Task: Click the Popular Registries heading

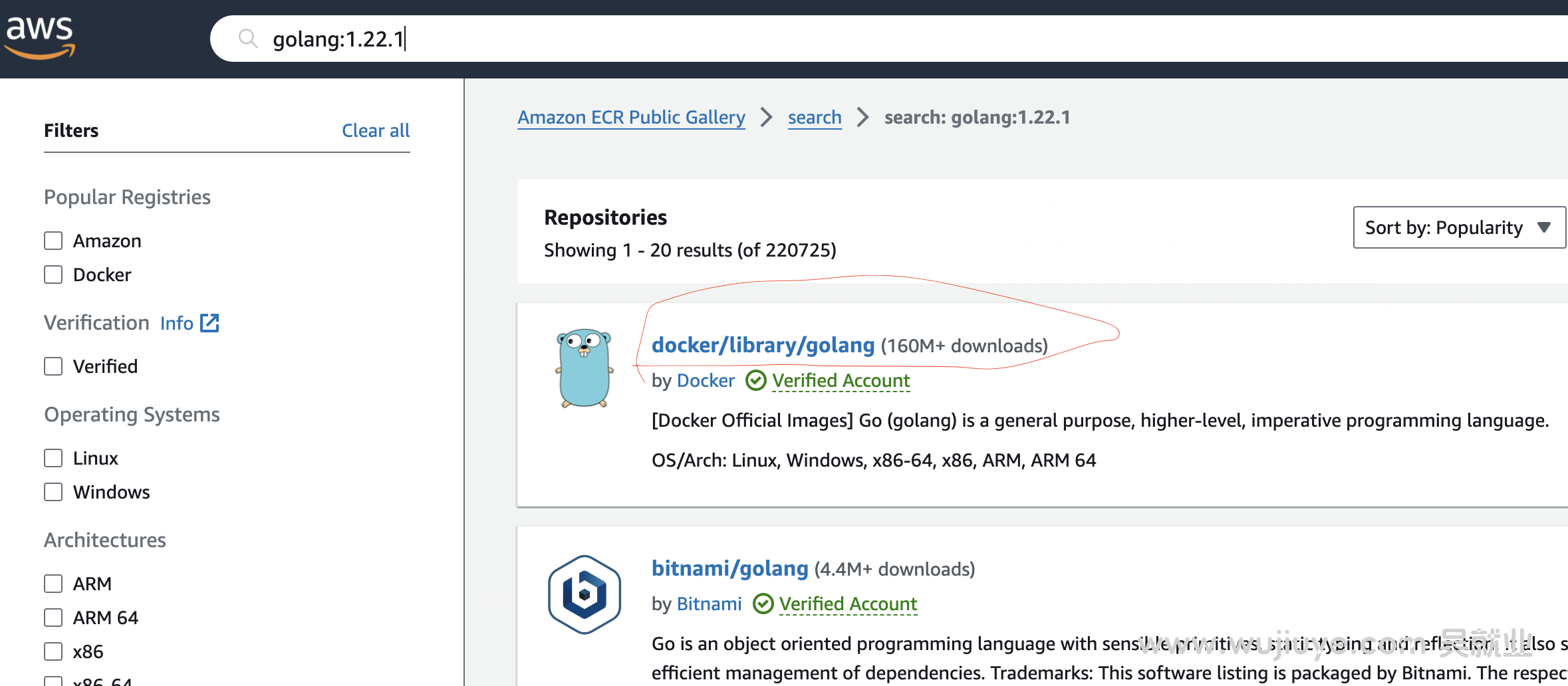Action: (127, 197)
